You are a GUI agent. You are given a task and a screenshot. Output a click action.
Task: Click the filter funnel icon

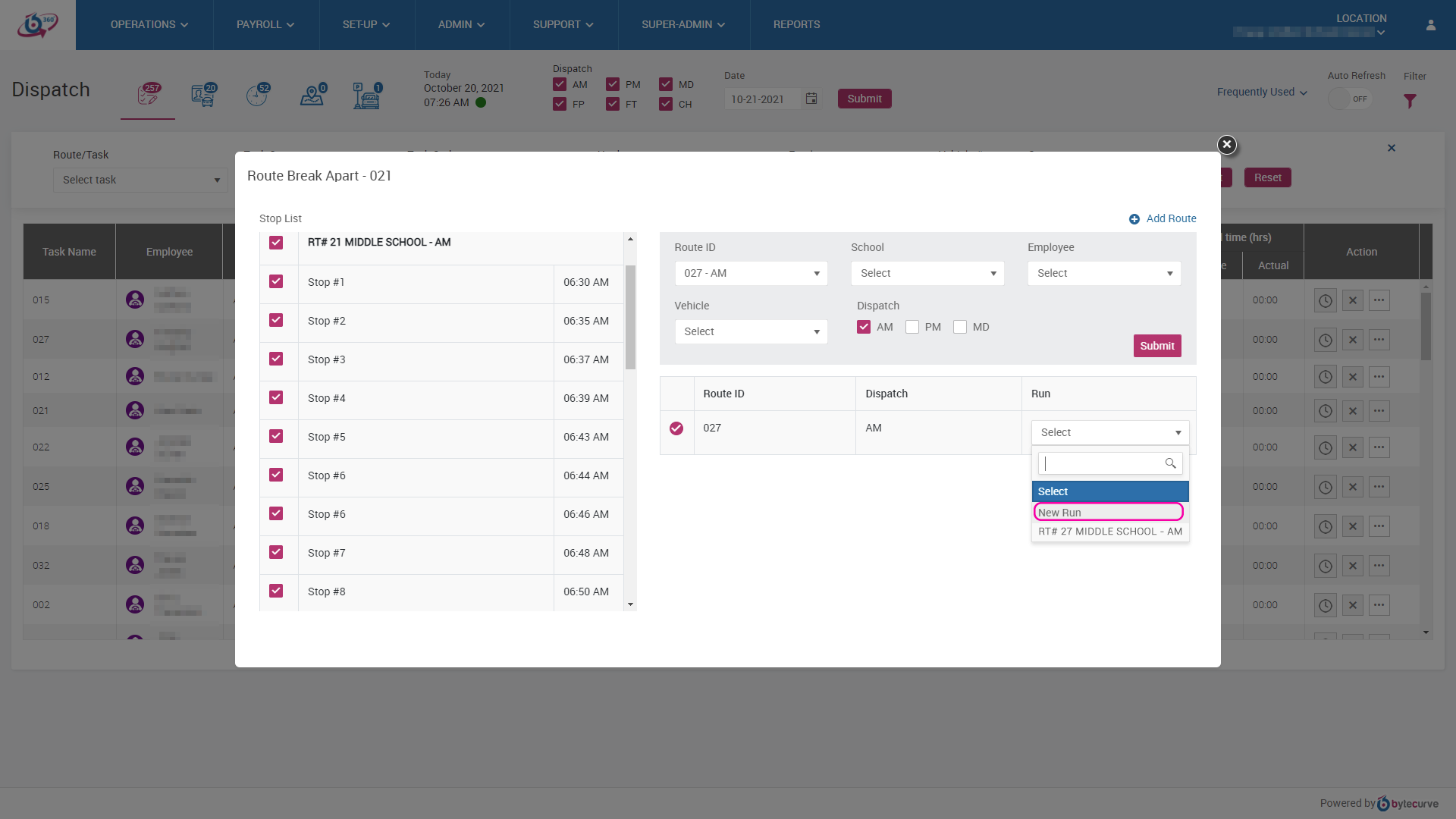pos(1410,101)
